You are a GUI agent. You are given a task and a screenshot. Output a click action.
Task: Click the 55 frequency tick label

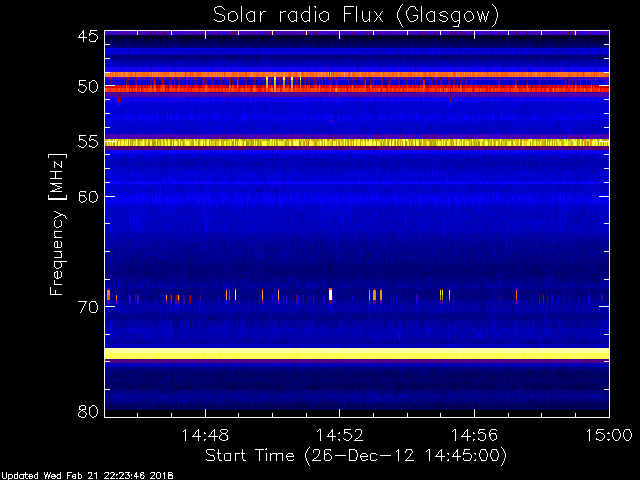pos(88,142)
